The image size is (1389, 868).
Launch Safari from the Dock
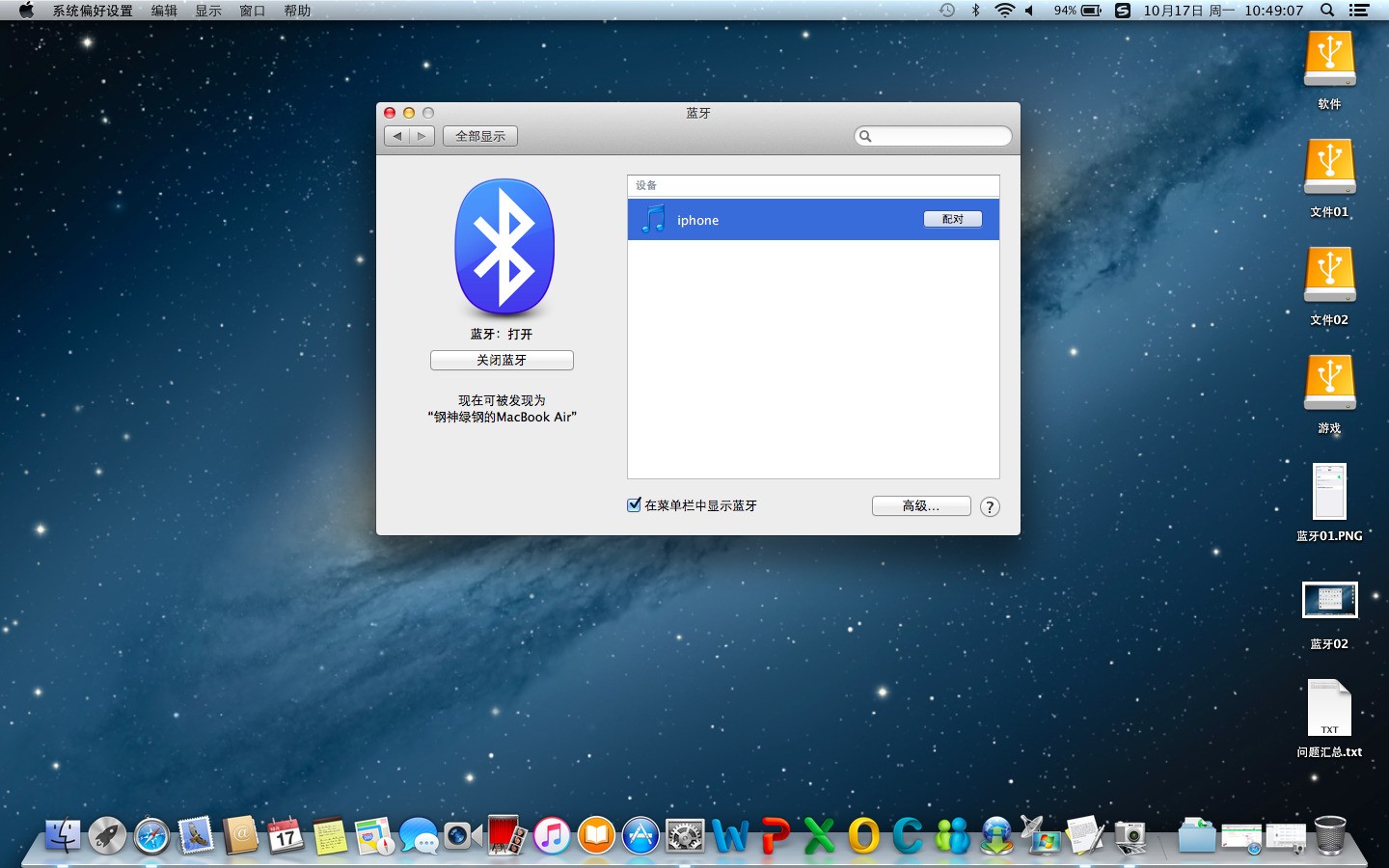coord(151,835)
